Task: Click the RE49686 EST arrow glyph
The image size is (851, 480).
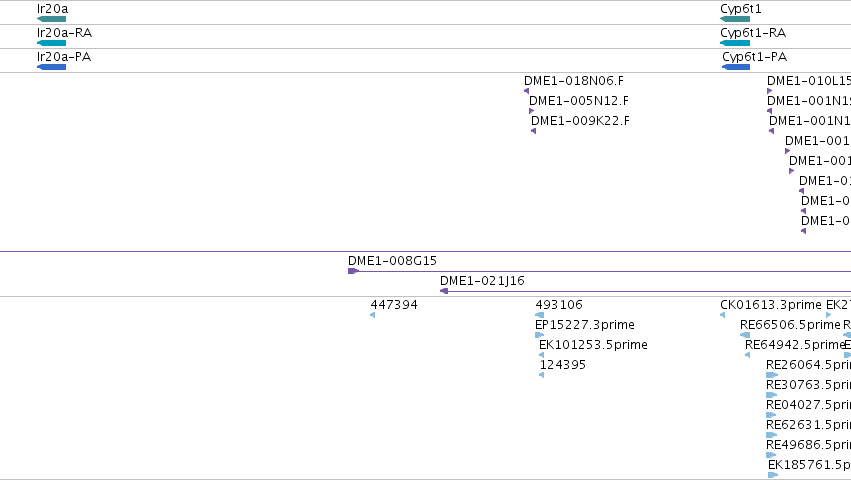Action: tap(771, 455)
